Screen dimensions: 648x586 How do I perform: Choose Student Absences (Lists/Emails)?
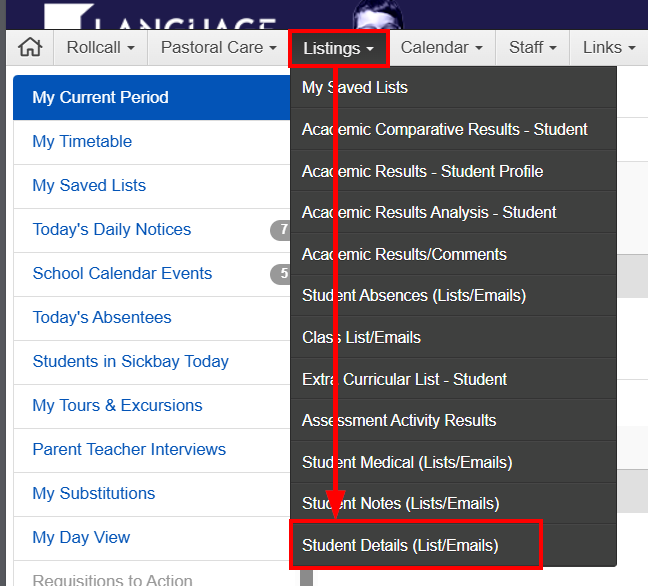(414, 295)
